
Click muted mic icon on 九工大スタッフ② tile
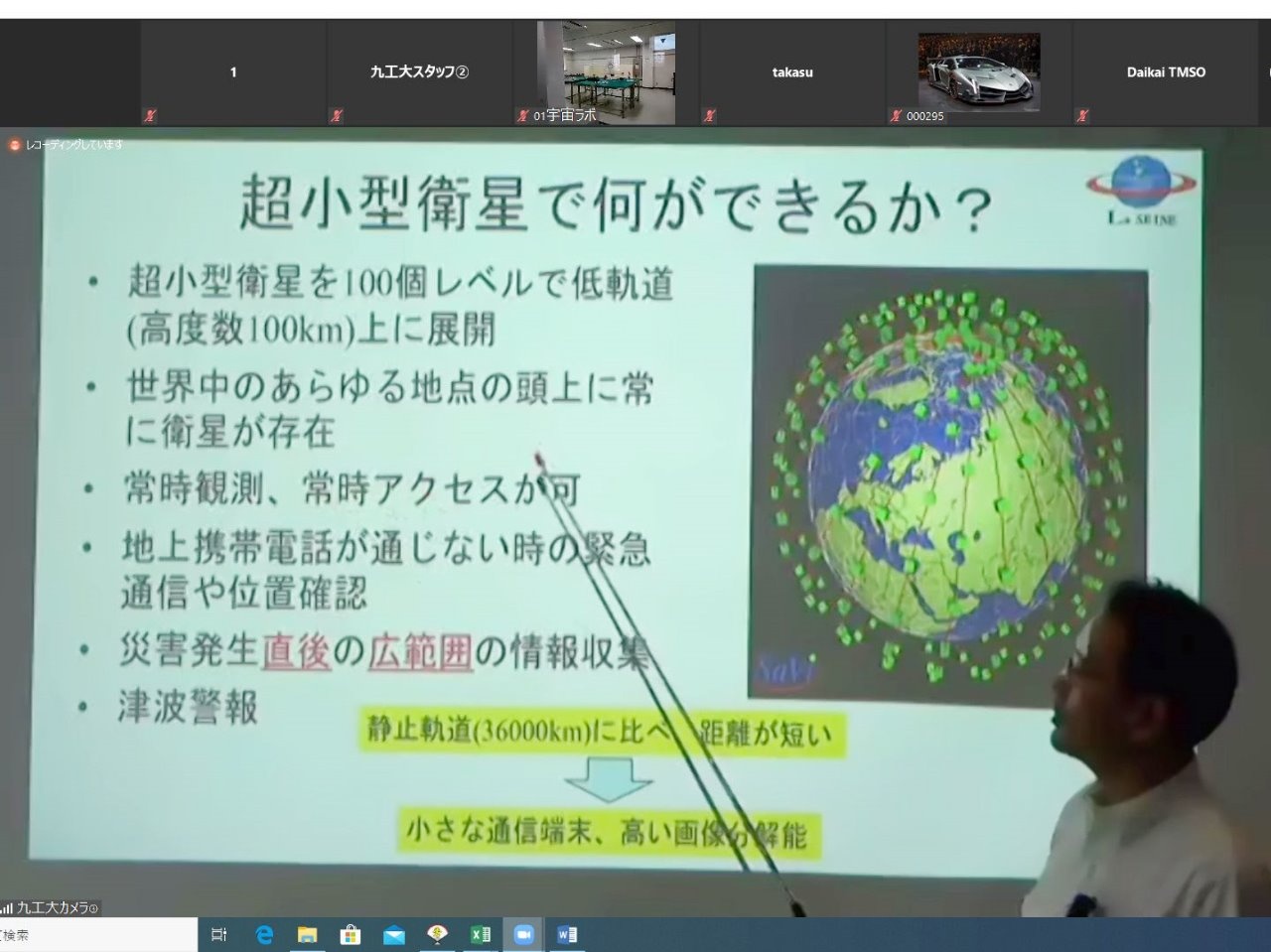click(x=337, y=116)
